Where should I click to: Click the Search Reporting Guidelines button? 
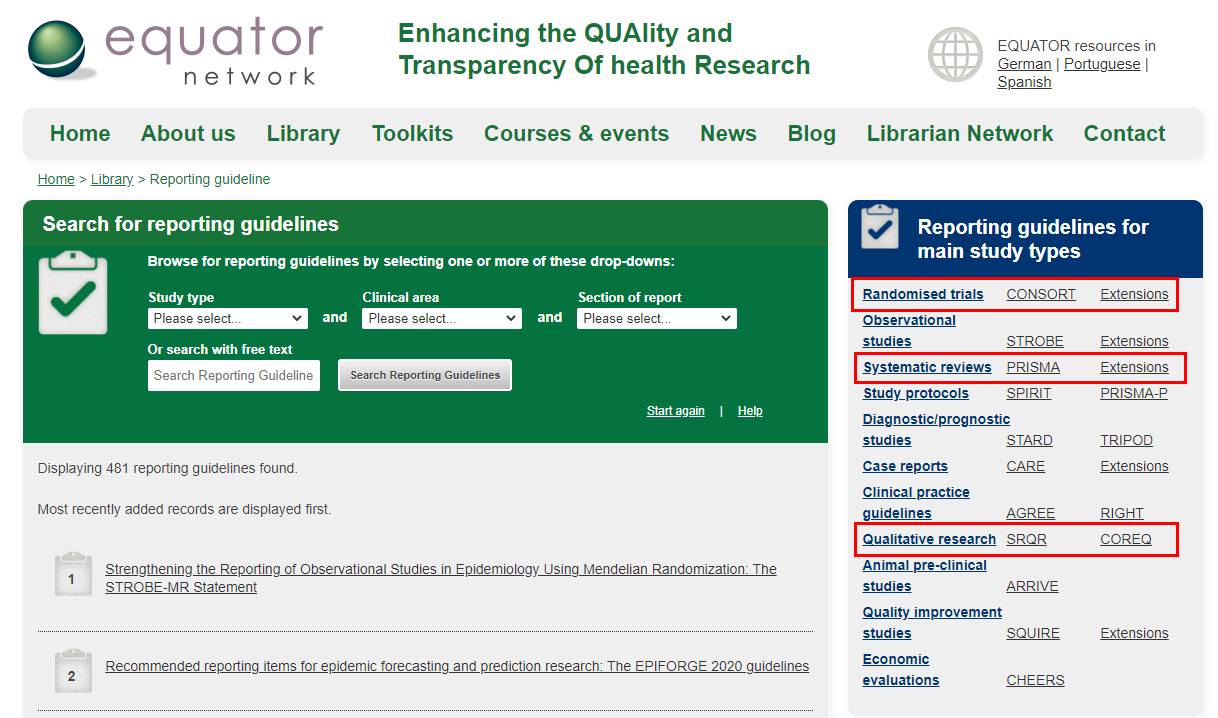pyautogui.click(x=425, y=375)
